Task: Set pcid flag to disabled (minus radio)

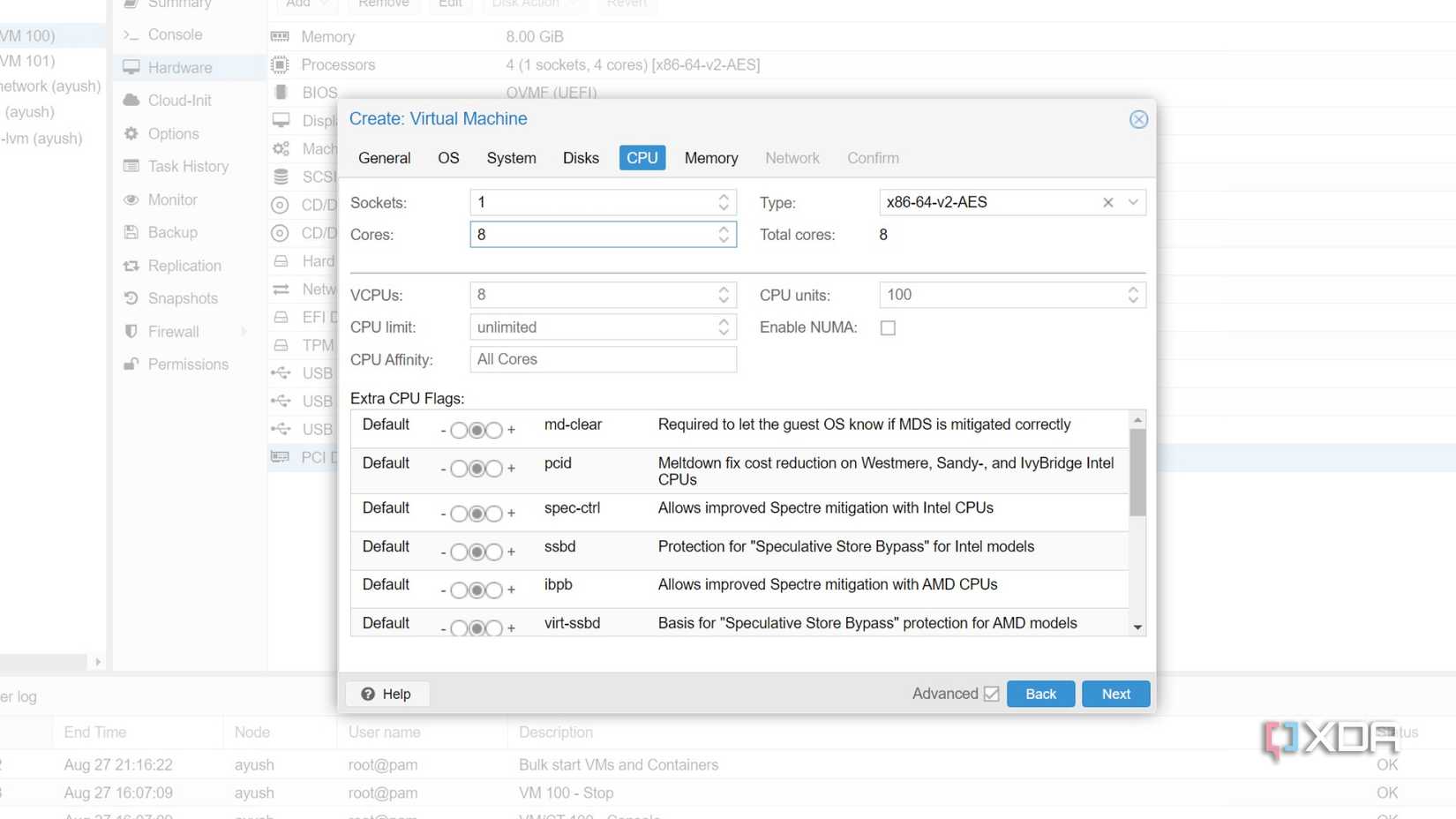Action: (x=459, y=469)
